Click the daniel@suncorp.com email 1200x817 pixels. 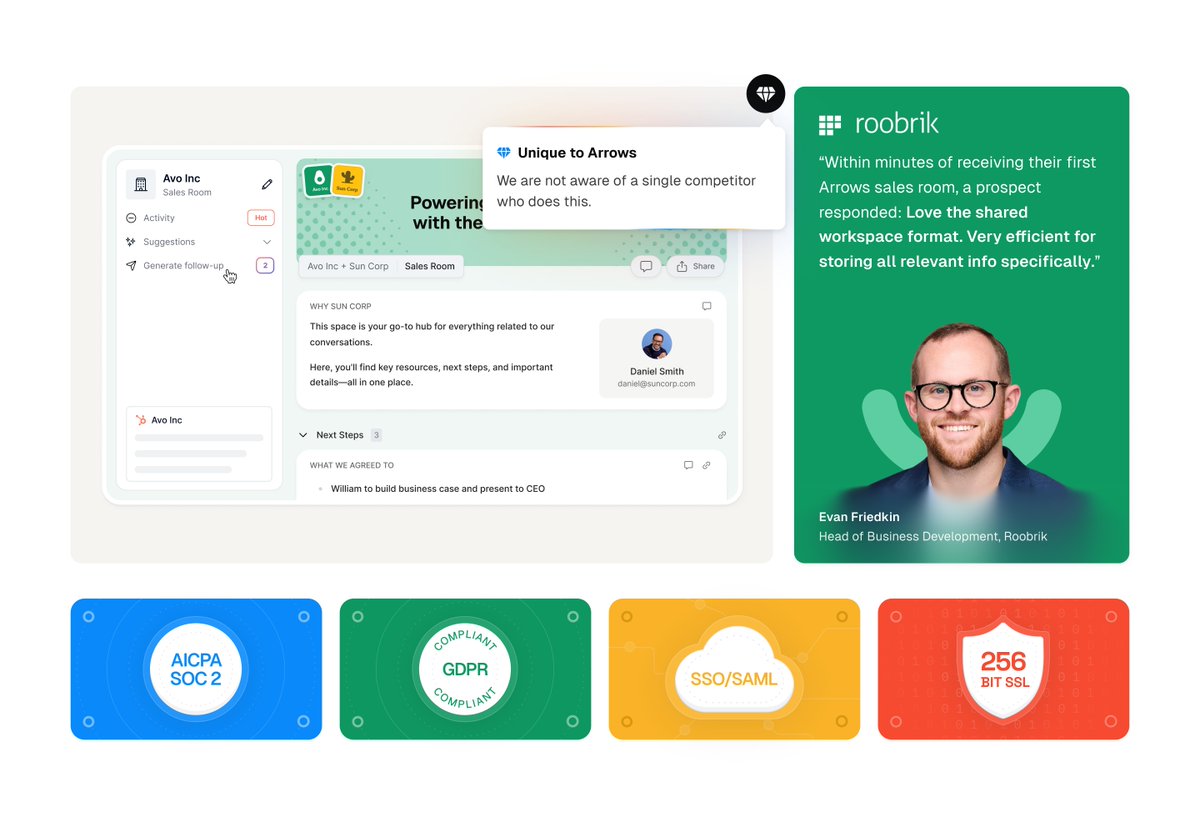point(656,383)
